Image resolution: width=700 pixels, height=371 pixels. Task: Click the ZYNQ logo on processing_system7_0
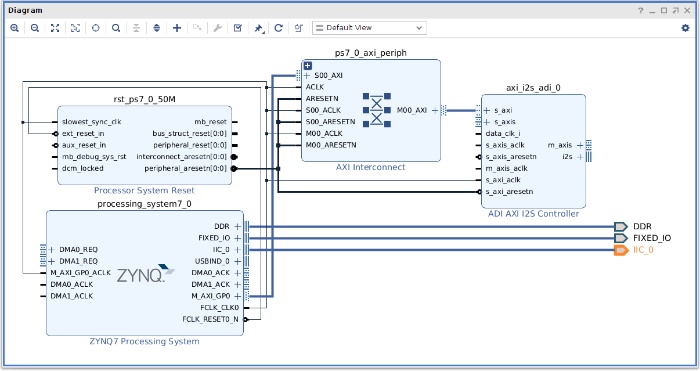(146, 273)
